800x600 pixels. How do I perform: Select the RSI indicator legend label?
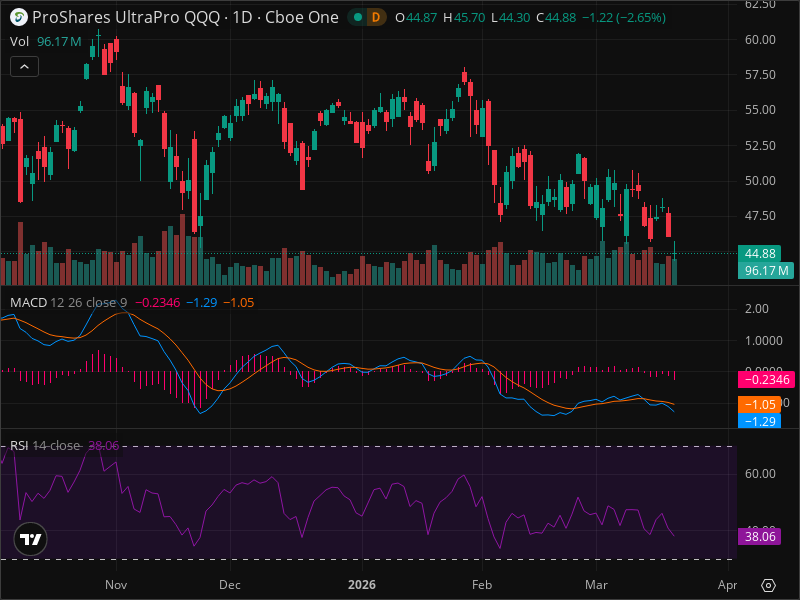[19, 445]
